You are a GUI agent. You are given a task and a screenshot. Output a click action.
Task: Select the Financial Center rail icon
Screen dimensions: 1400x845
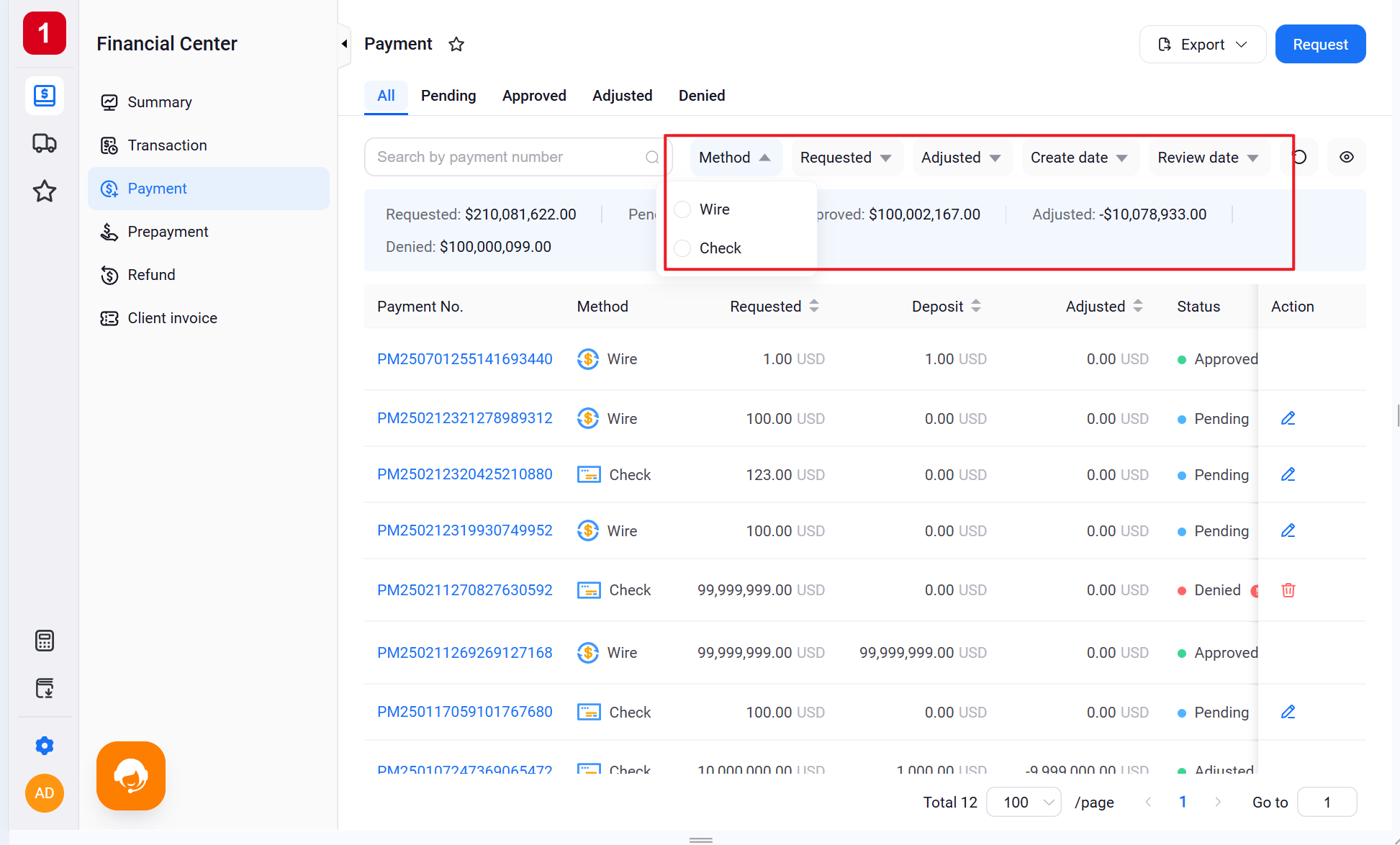tap(45, 96)
